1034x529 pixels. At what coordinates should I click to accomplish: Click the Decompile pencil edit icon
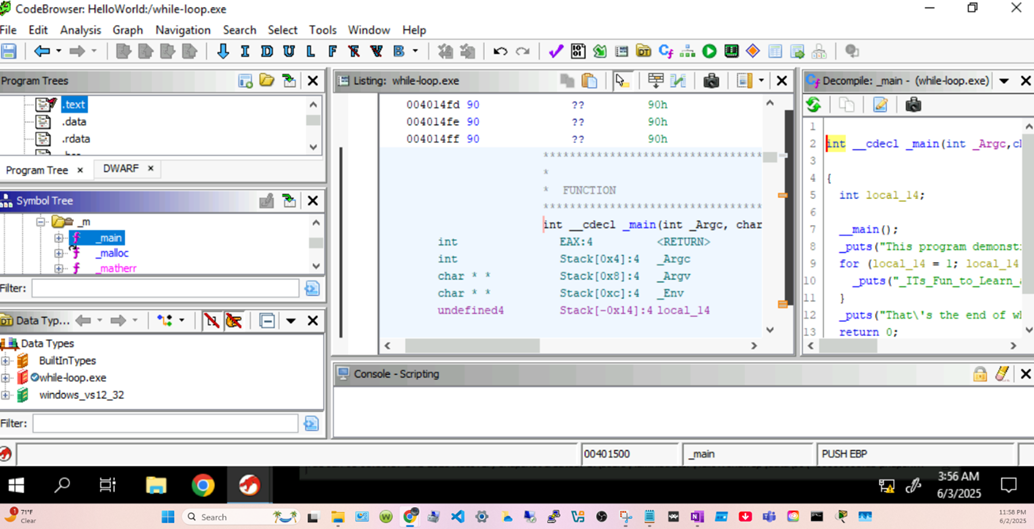(x=880, y=104)
